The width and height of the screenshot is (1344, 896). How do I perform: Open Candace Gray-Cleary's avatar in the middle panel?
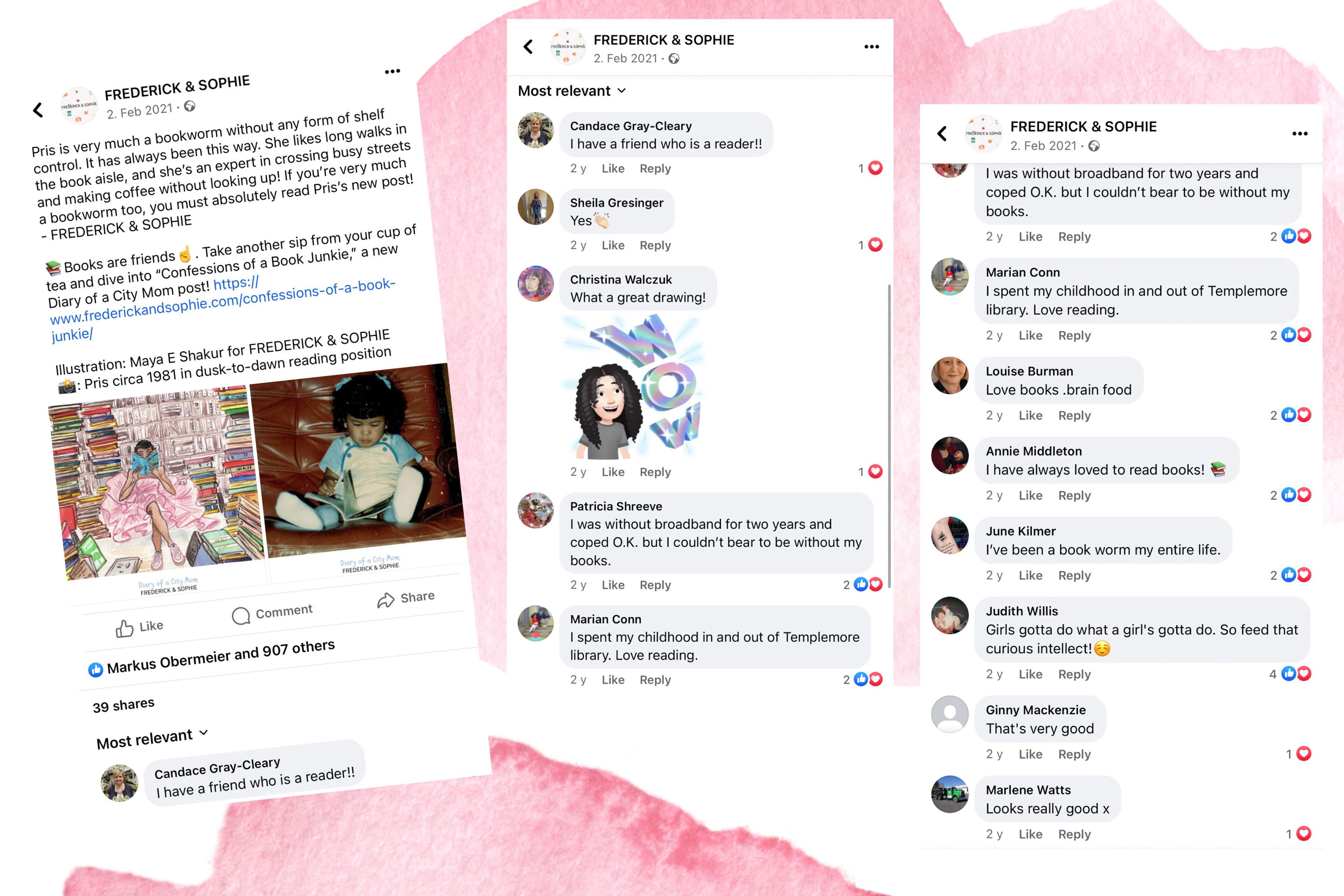[535, 130]
